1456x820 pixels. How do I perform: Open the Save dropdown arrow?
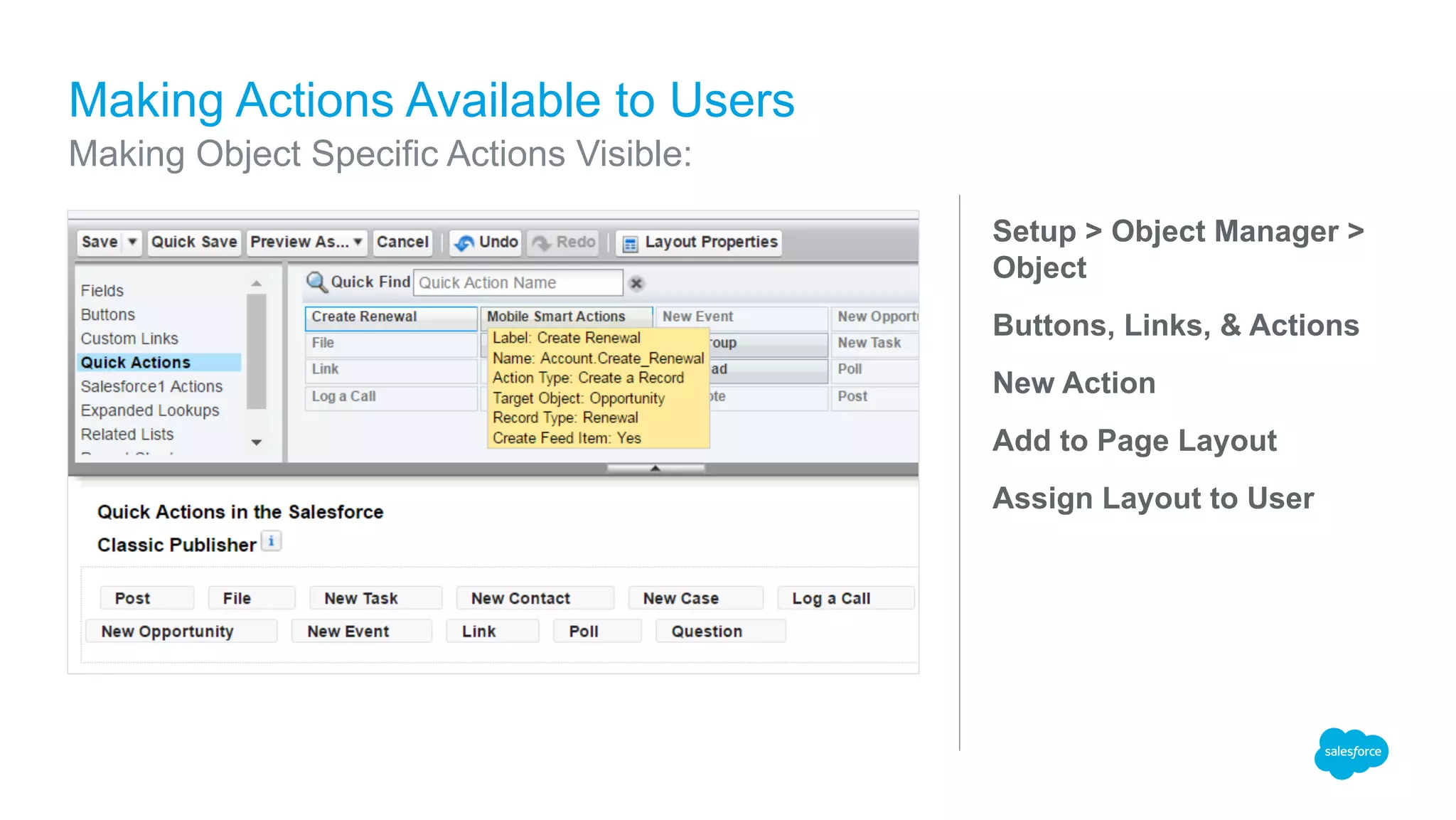pos(132,243)
